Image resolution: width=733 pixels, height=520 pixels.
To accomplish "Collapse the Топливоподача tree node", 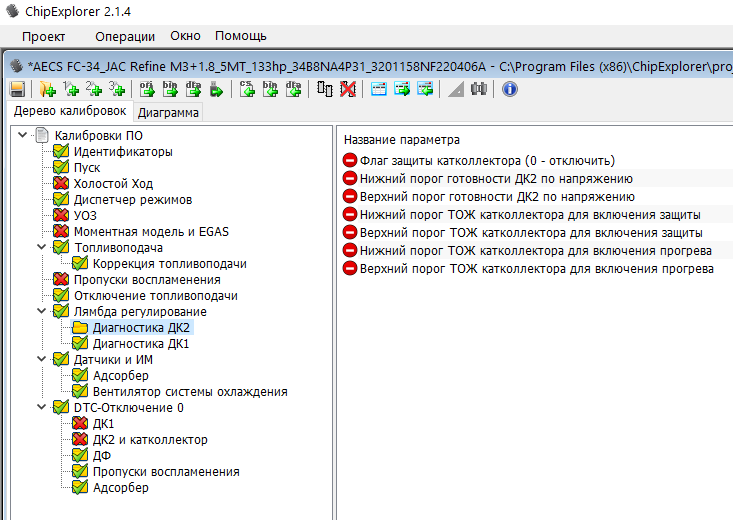I will [42, 248].
